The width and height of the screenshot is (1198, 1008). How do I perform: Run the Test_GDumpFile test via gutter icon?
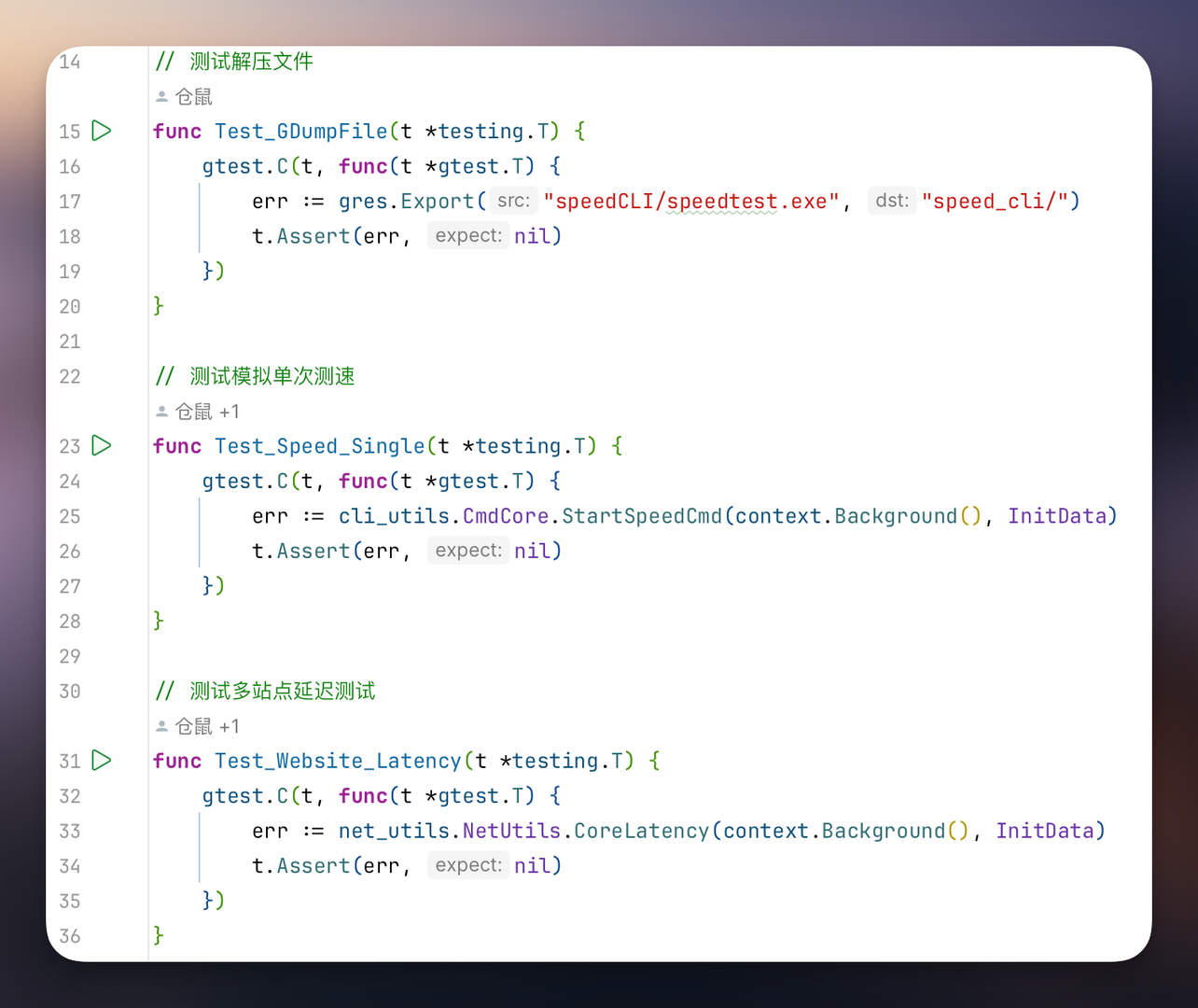[102, 131]
